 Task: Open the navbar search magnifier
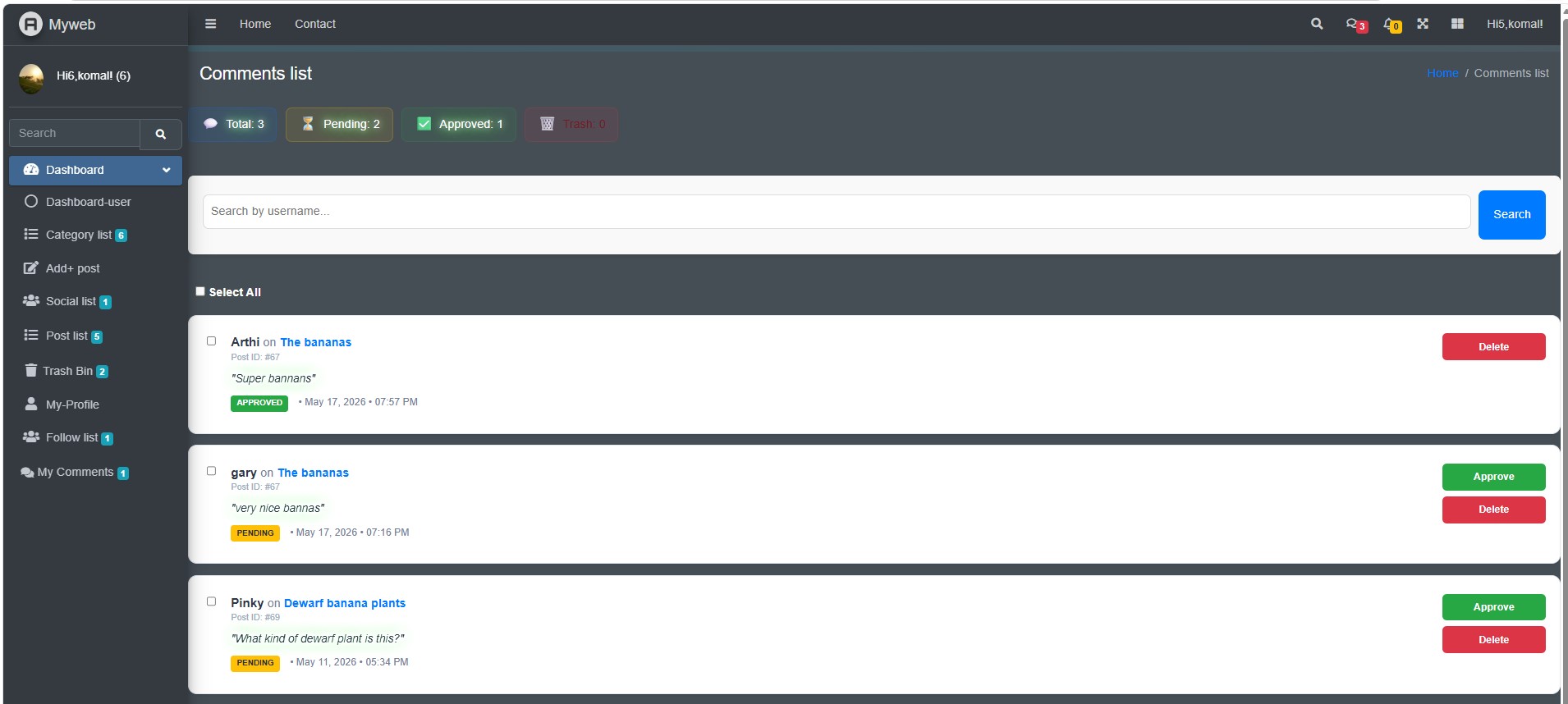(1317, 24)
